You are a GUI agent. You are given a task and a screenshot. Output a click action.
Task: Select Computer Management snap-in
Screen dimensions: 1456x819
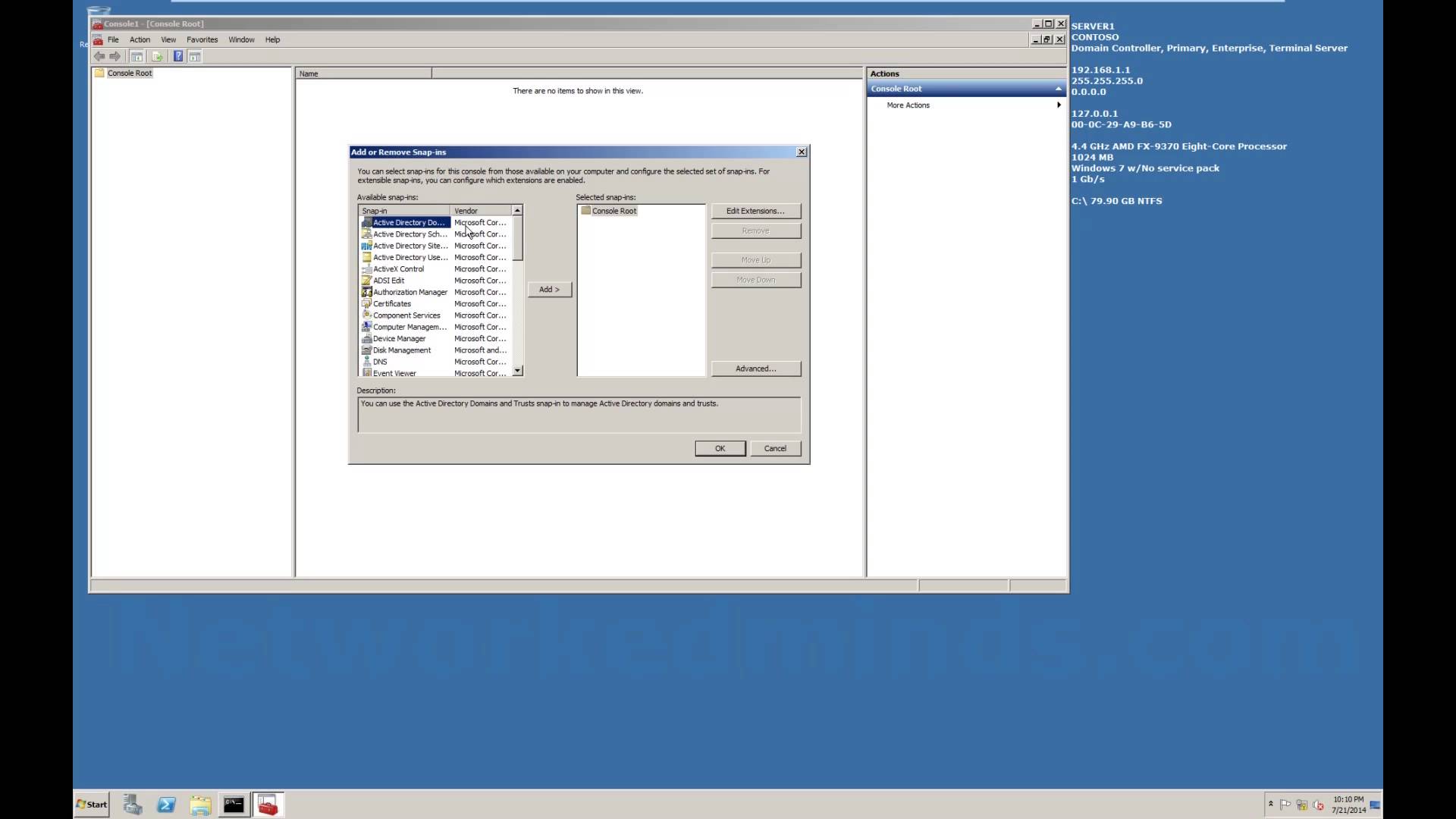click(x=405, y=327)
